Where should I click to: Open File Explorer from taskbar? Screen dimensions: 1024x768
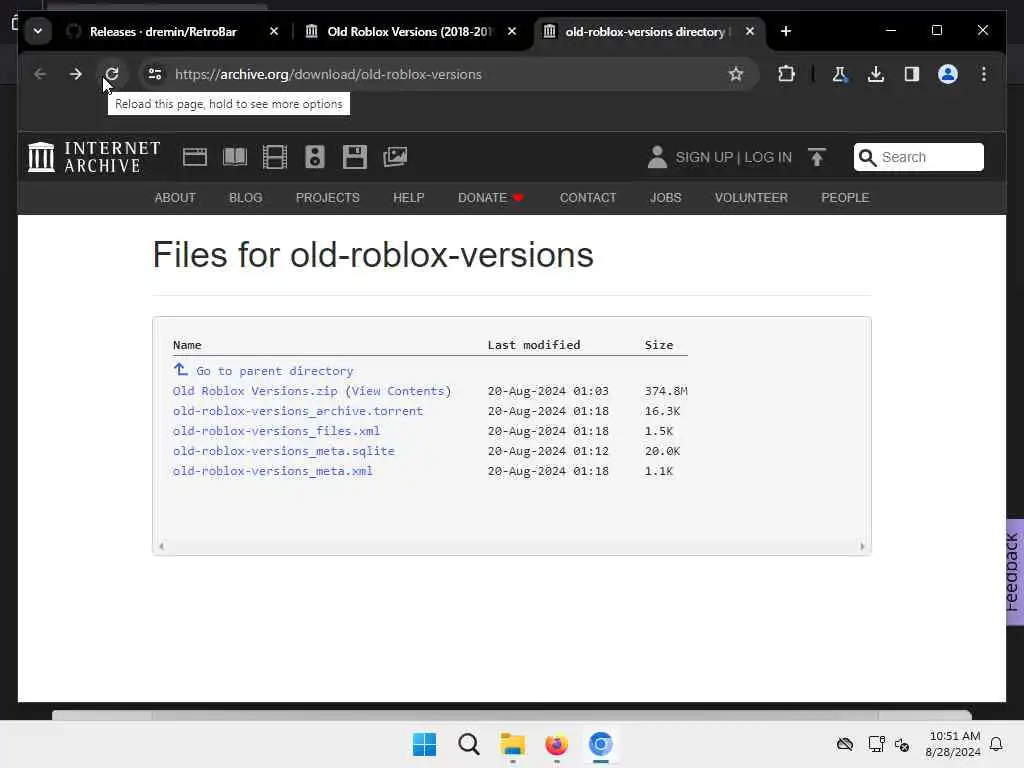pos(513,744)
